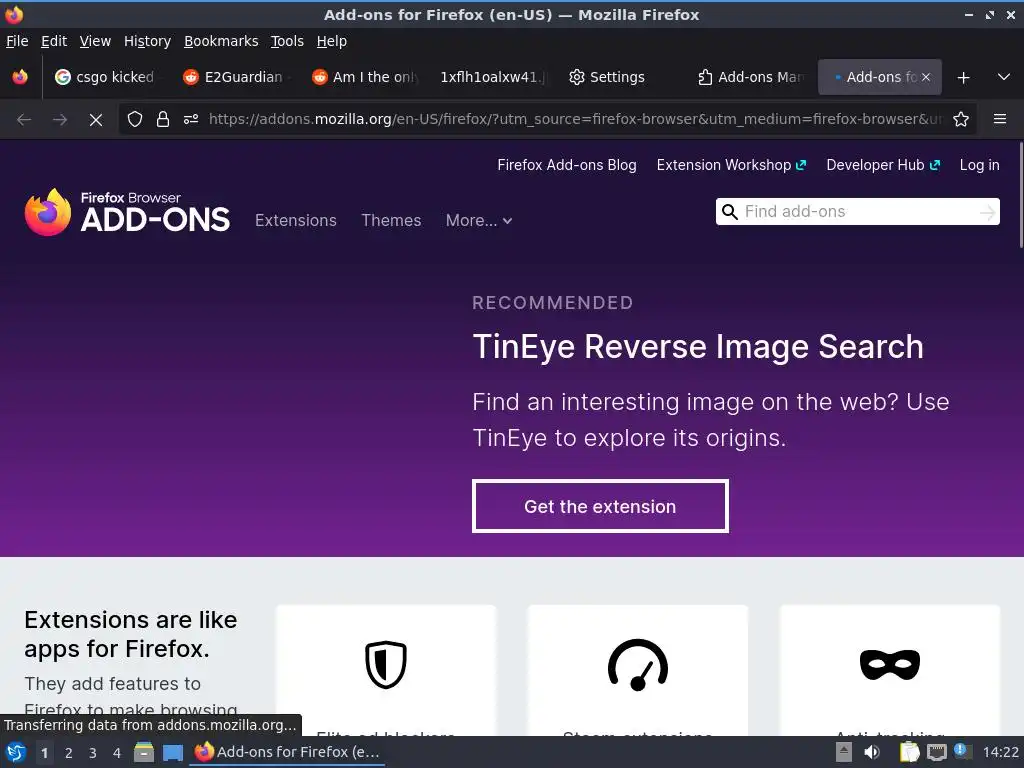Click the mask icon anti-tracking card
The height and width of the screenshot is (768, 1024).
click(x=889, y=665)
